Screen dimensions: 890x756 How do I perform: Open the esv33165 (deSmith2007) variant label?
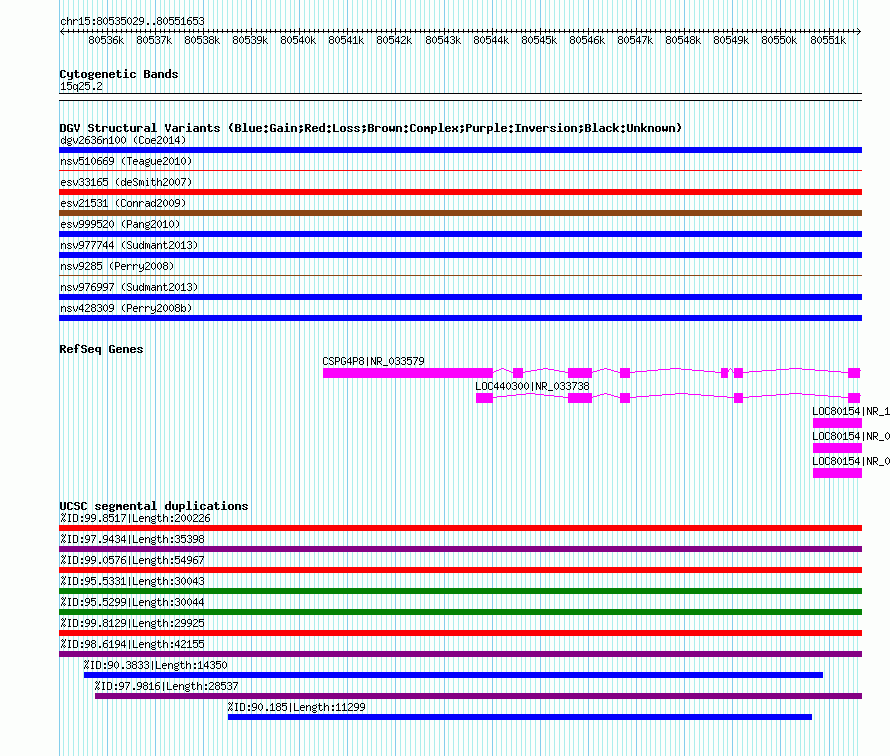tap(126, 182)
